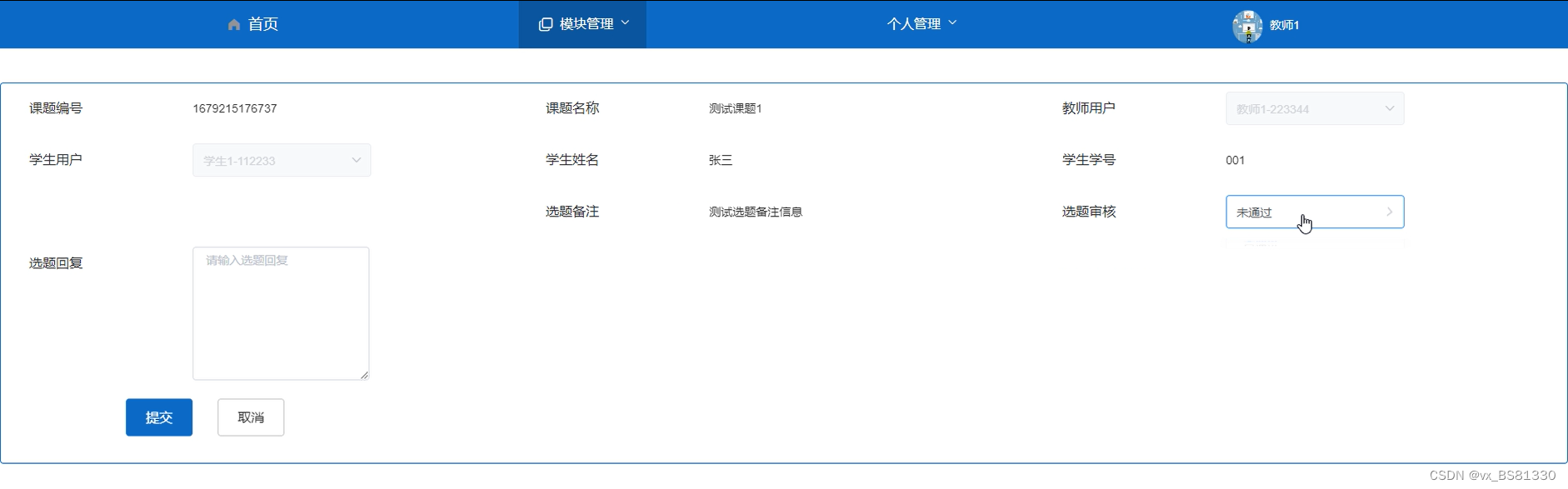
Task: Click the 课题编号 label
Action: pos(56,108)
